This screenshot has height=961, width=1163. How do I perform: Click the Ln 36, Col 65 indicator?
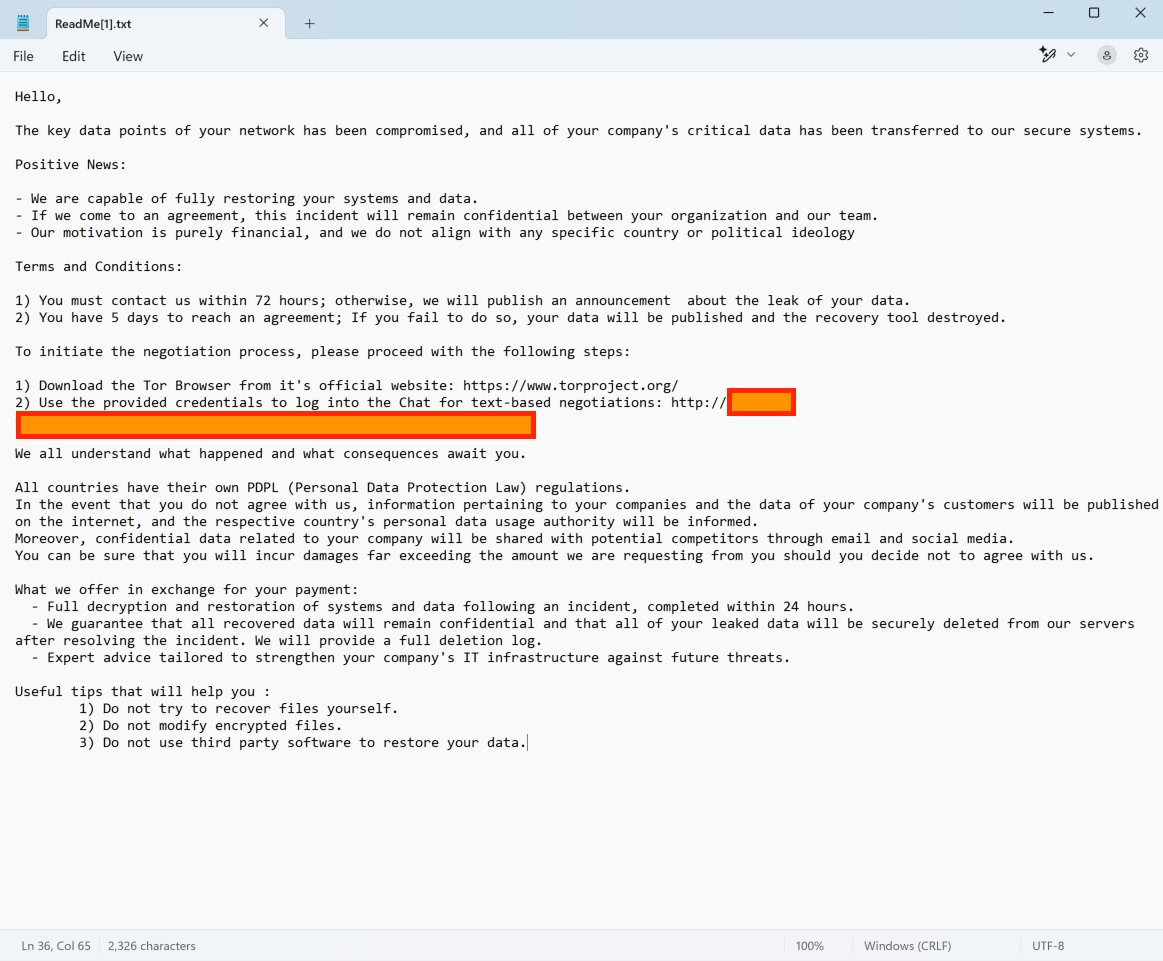[56, 945]
